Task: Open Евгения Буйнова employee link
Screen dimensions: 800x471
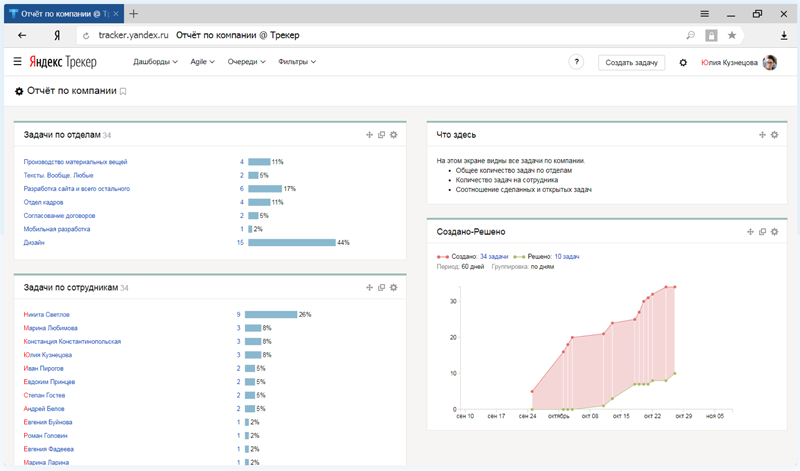Action: 48,422
